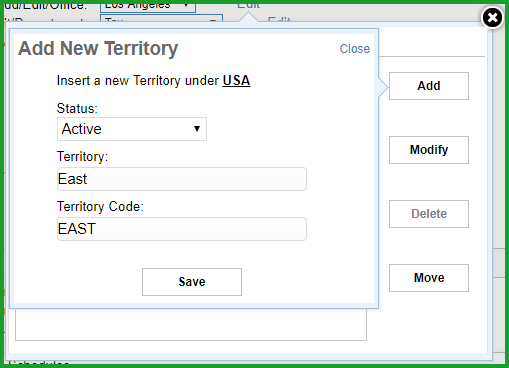Click the Territory Code: label

point(100,207)
